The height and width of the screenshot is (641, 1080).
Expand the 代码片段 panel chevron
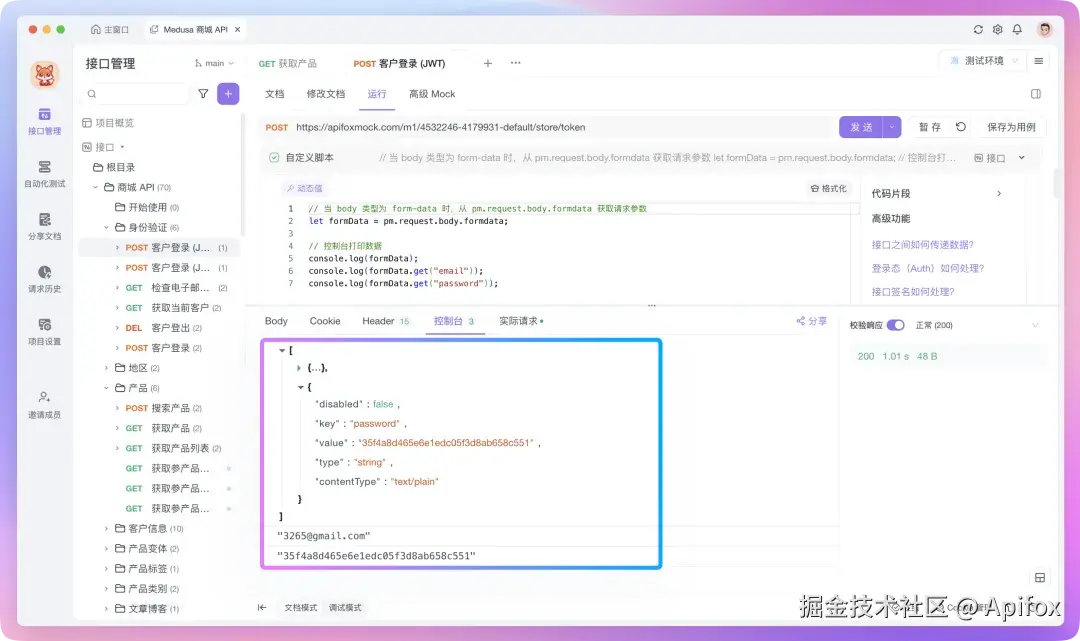[x=999, y=193]
